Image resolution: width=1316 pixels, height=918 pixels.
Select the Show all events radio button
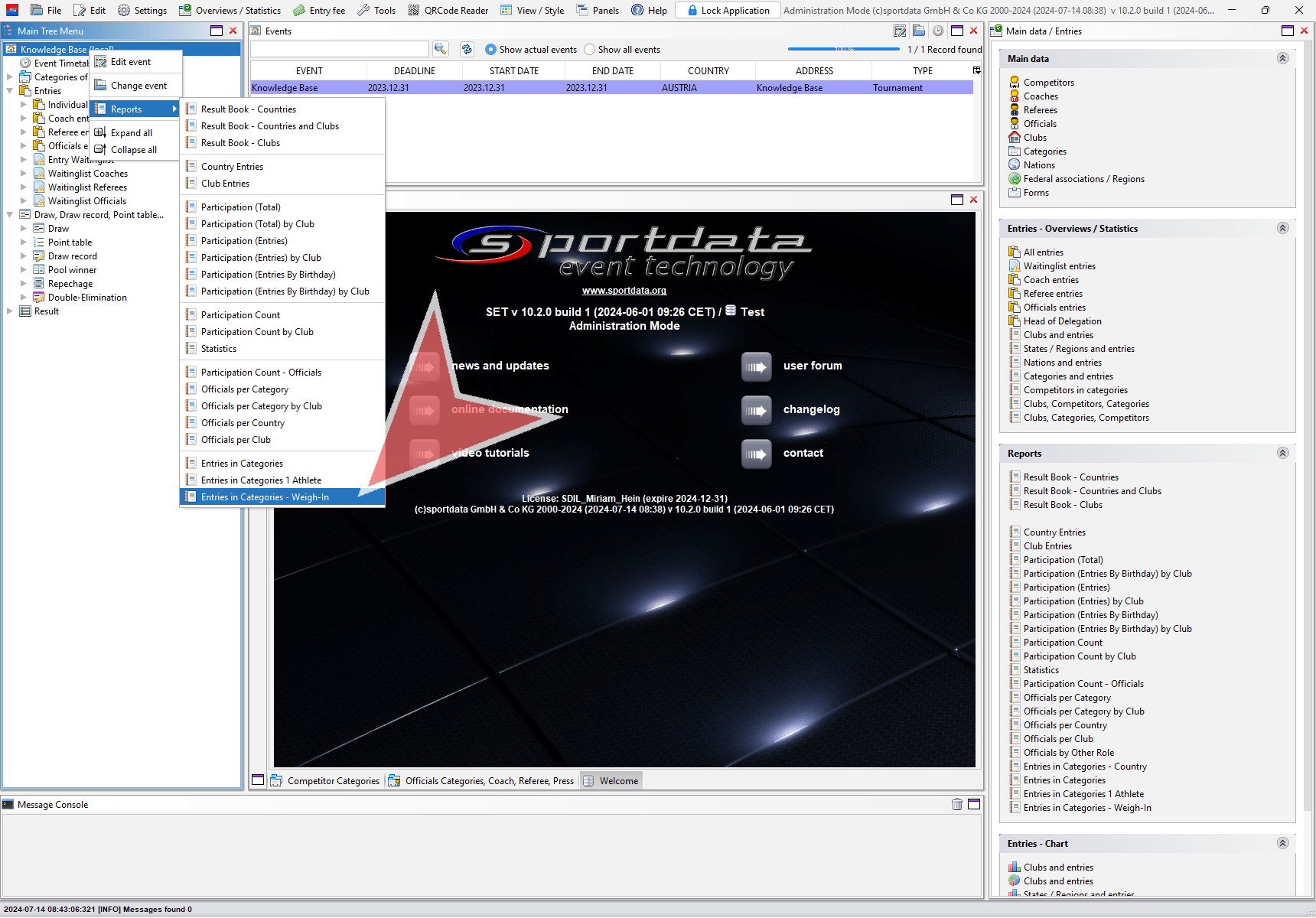589,50
